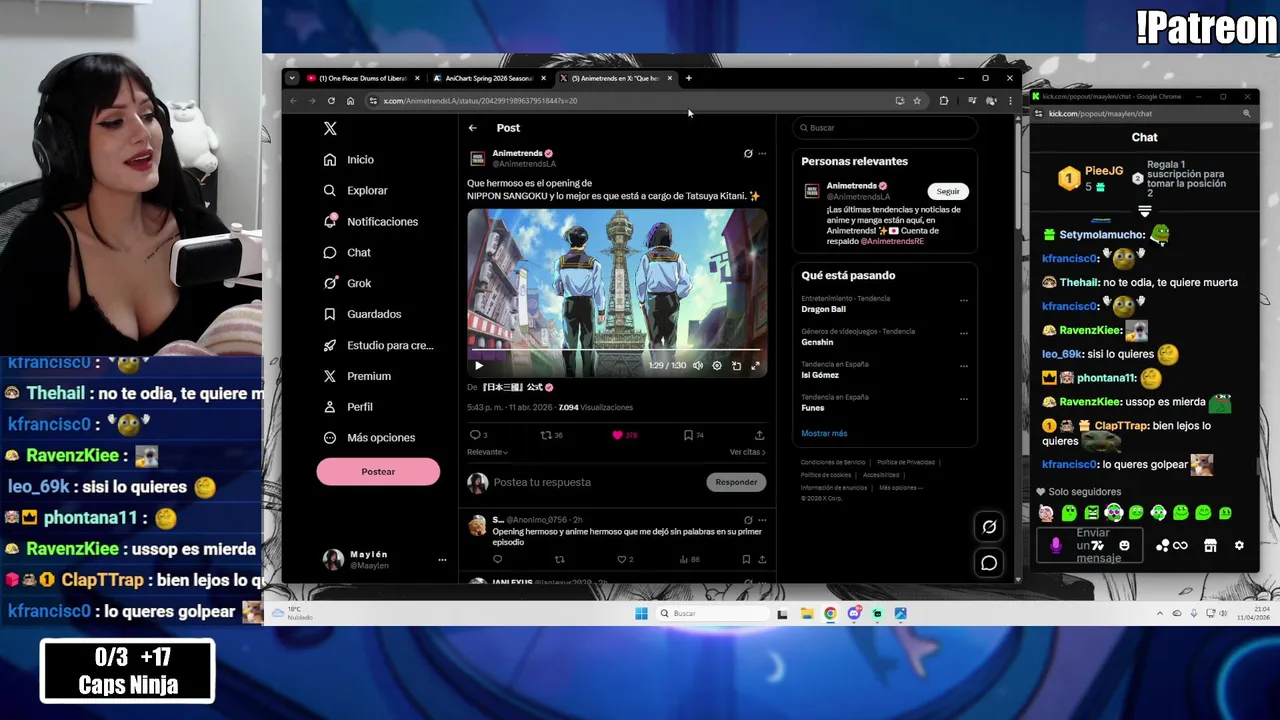
Task: Open Chat in X sidebar
Action: click(x=347, y=252)
